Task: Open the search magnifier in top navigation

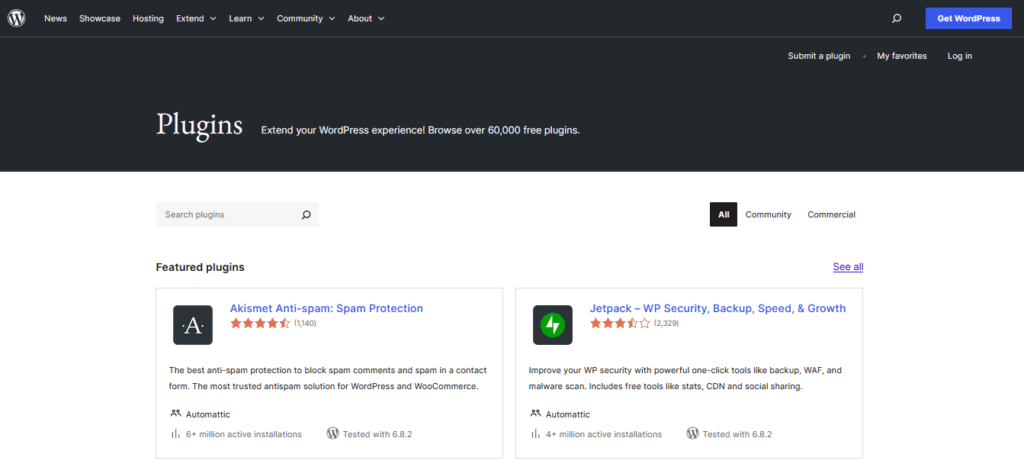Action: [x=896, y=18]
